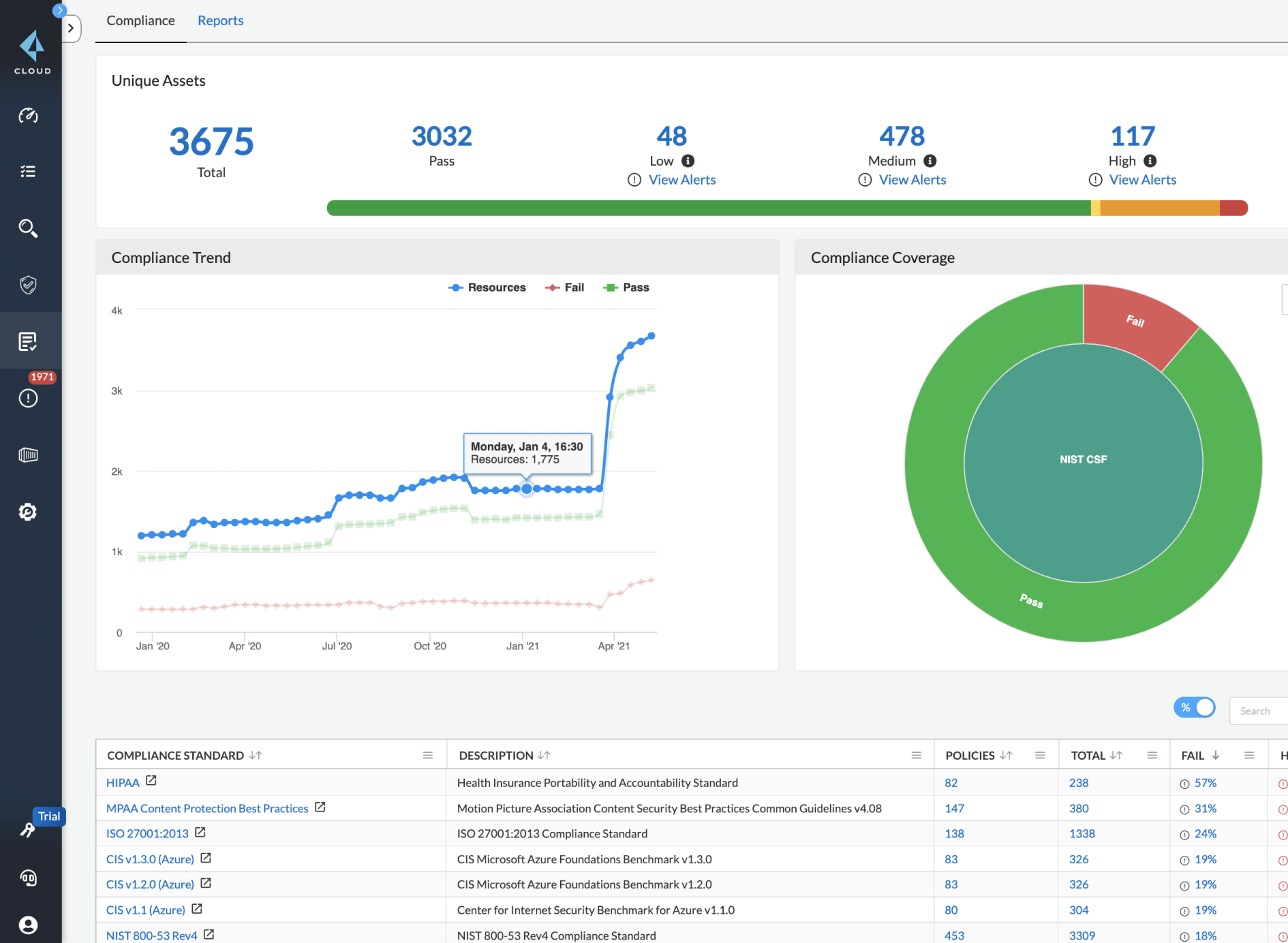Open the Compliance report icon in sidebar
The width and height of the screenshot is (1288, 943).
coord(28,341)
